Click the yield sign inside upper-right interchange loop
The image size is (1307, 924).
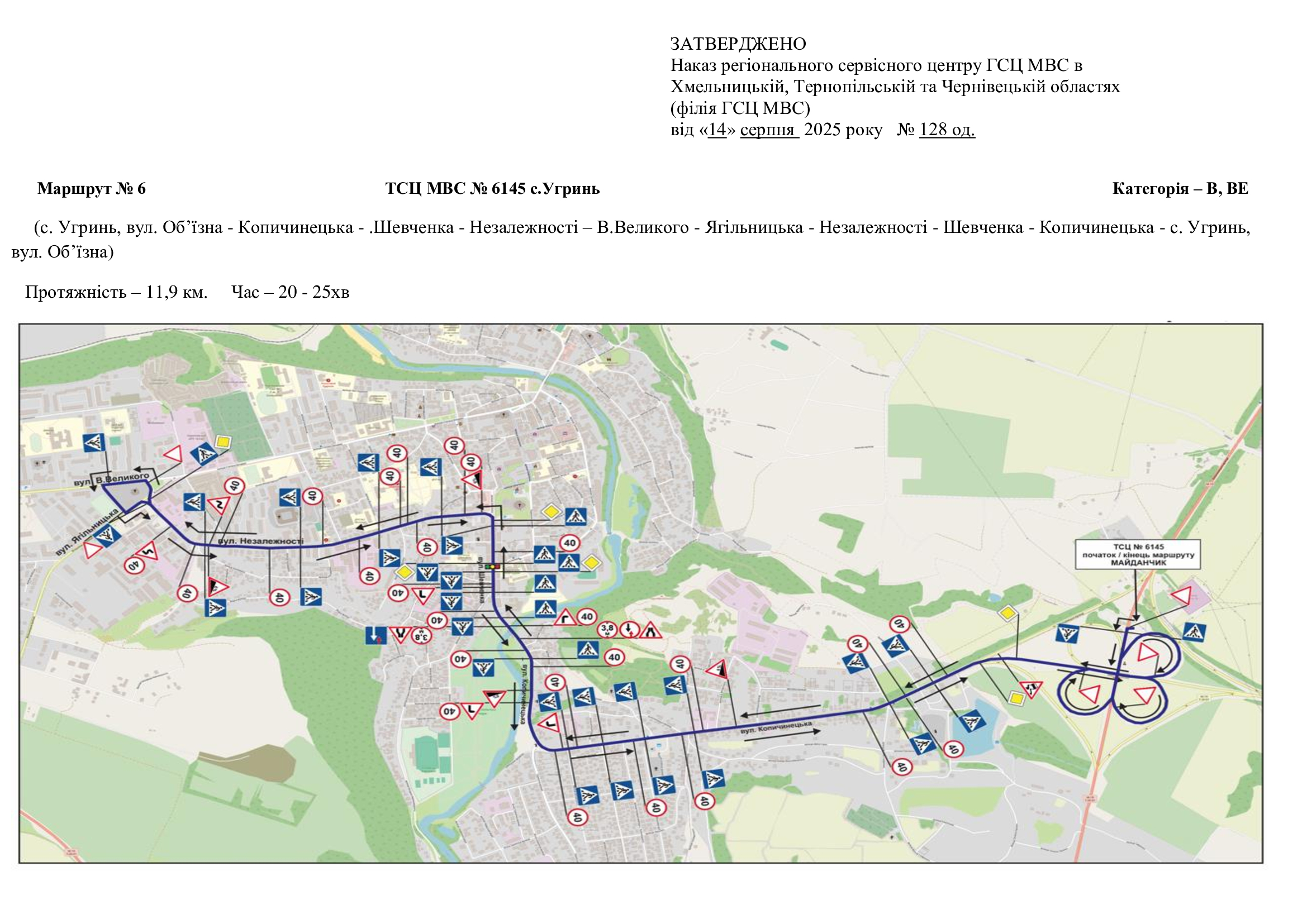(x=1147, y=652)
